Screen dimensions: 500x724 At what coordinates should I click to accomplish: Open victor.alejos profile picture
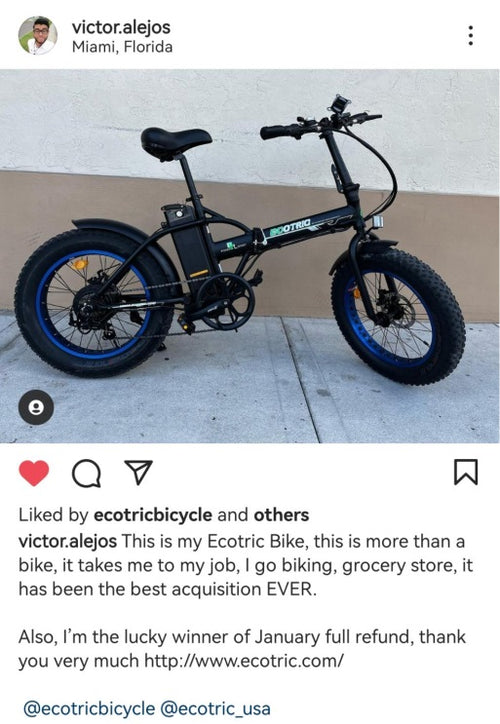(38, 36)
